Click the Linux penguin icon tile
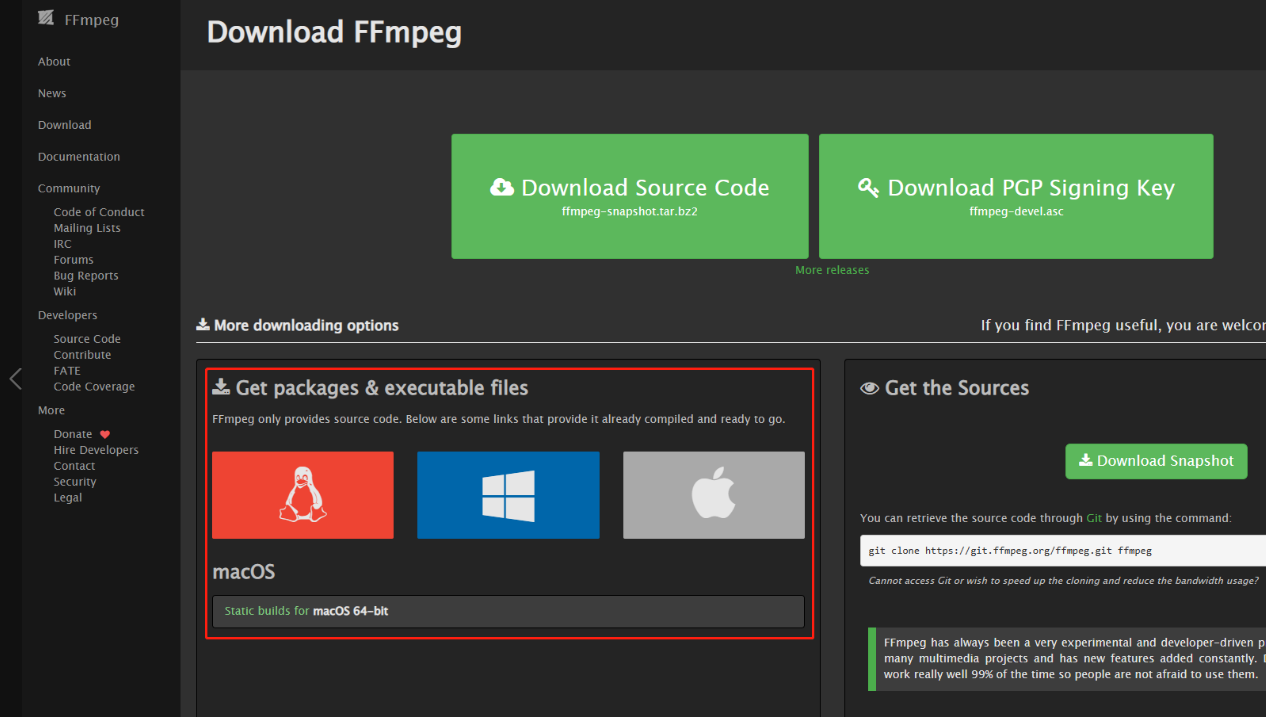This screenshot has height=717, width=1266. [x=302, y=495]
